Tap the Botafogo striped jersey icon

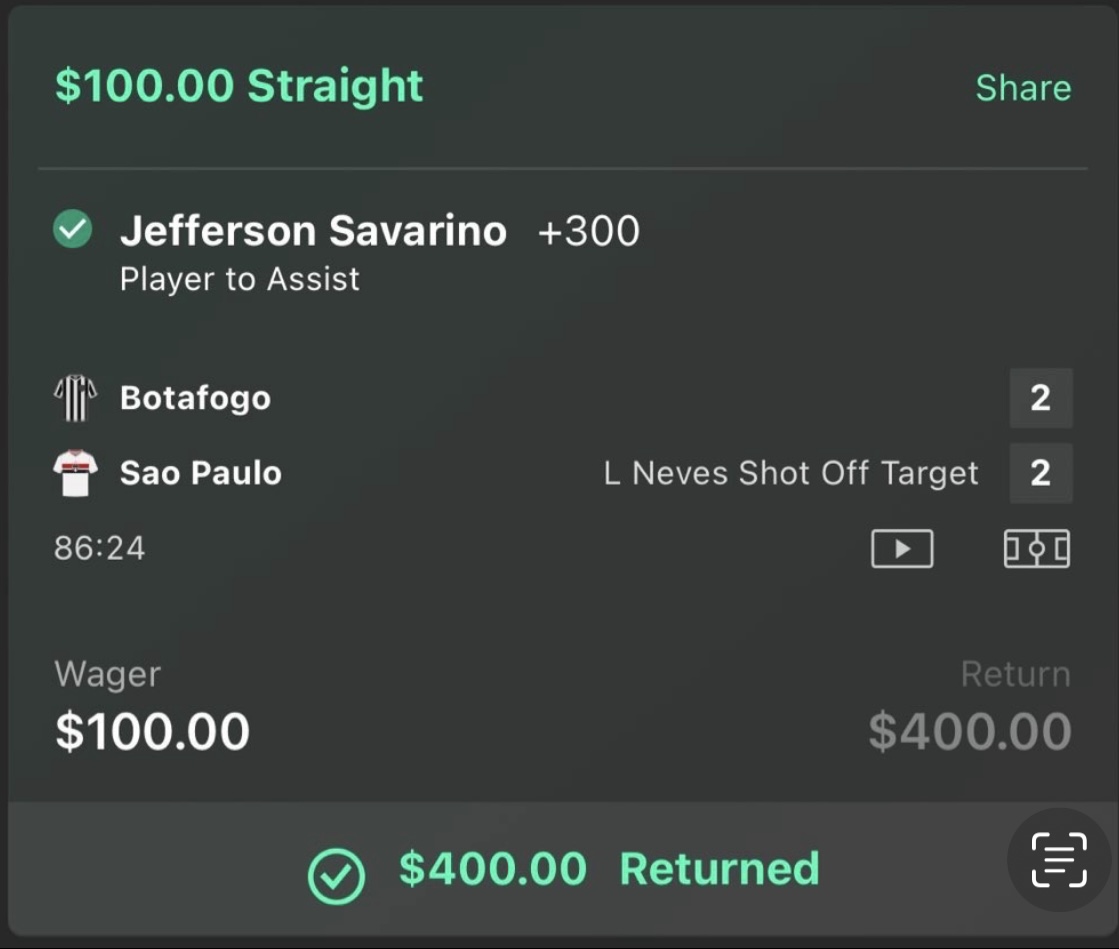click(x=75, y=398)
